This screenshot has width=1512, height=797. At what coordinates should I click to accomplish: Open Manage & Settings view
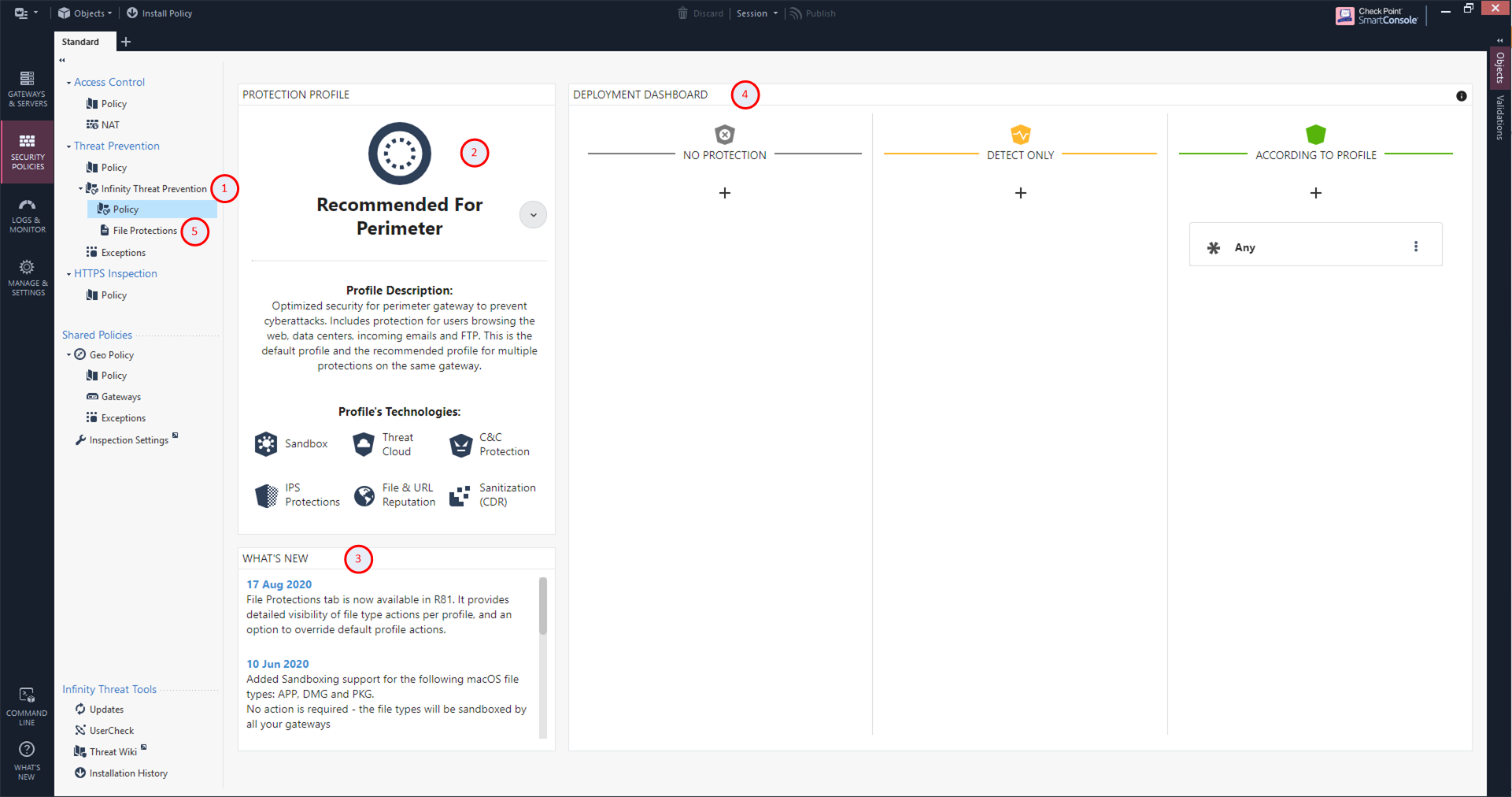[27, 277]
